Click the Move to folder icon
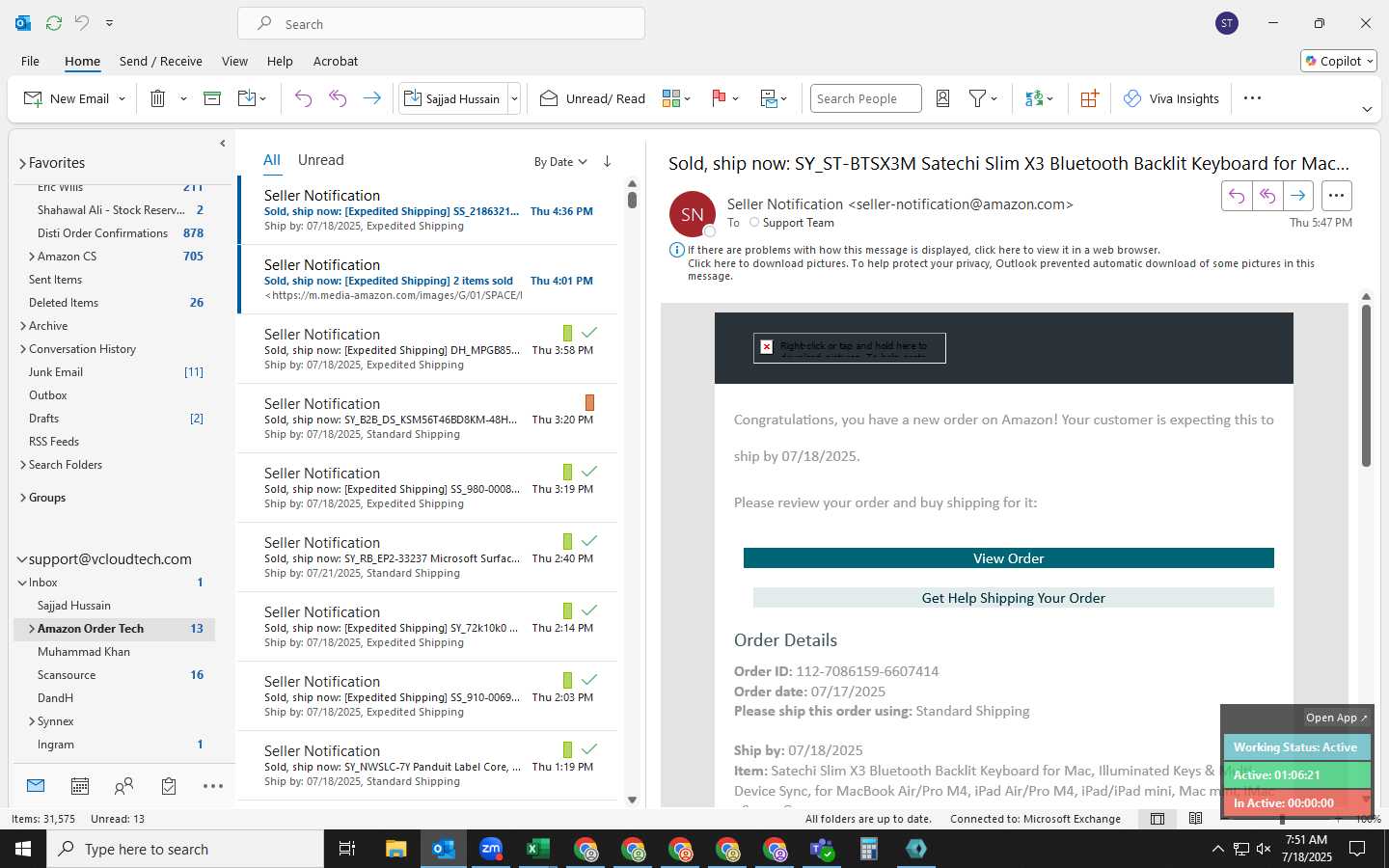 click(x=247, y=98)
